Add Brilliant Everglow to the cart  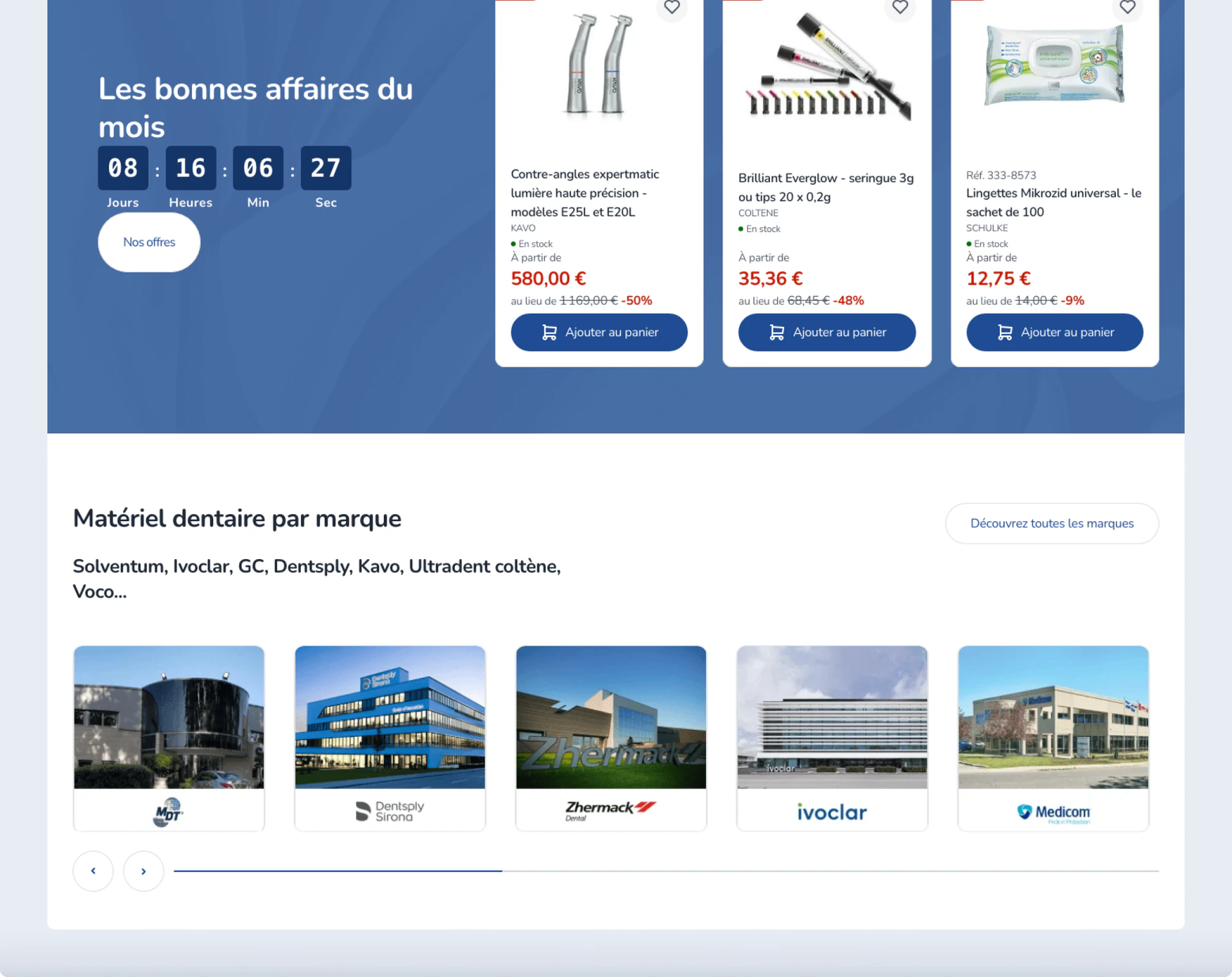click(826, 333)
